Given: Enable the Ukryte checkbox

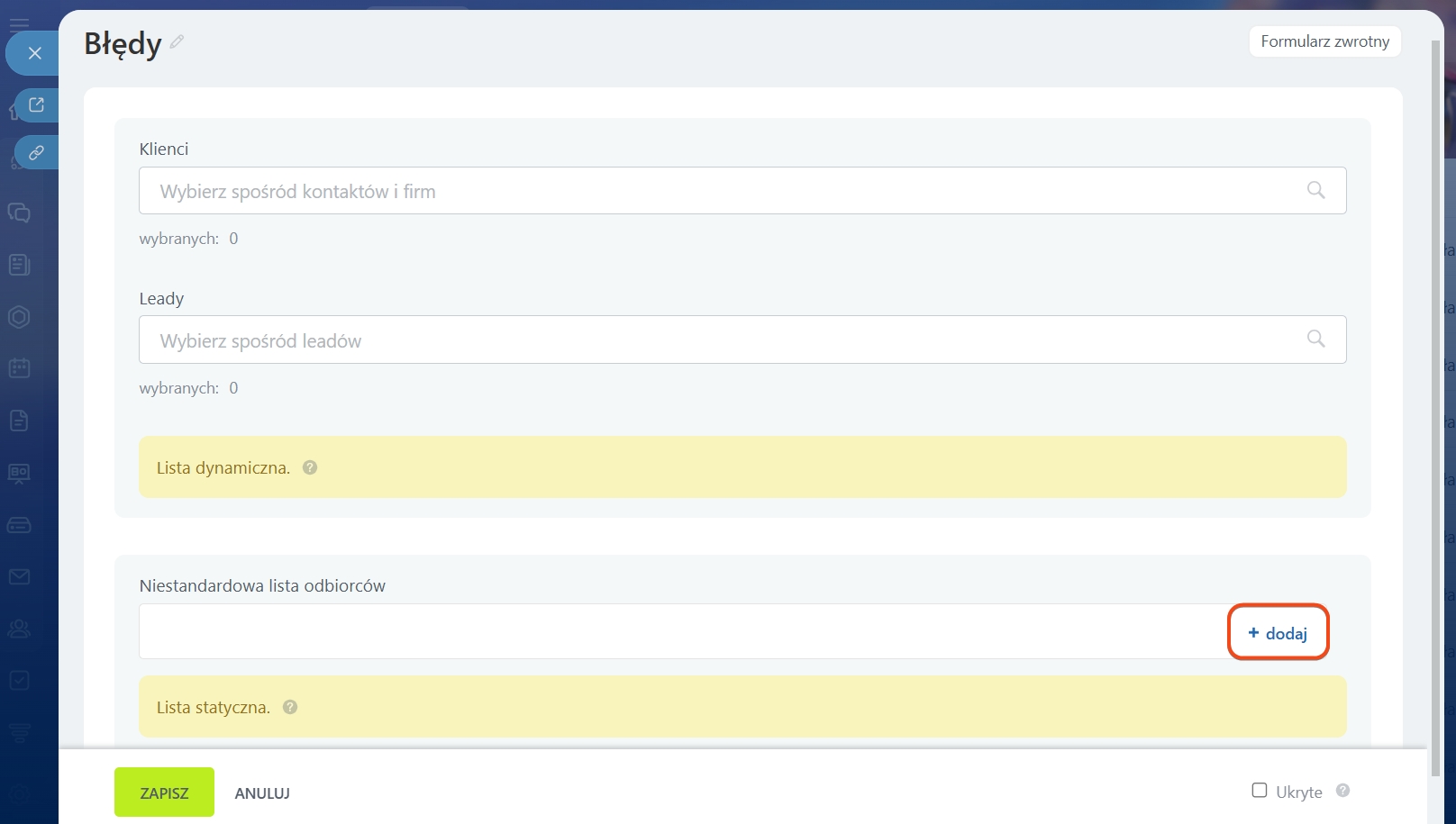Looking at the screenshot, I should pyautogui.click(x=1260, y=791).
